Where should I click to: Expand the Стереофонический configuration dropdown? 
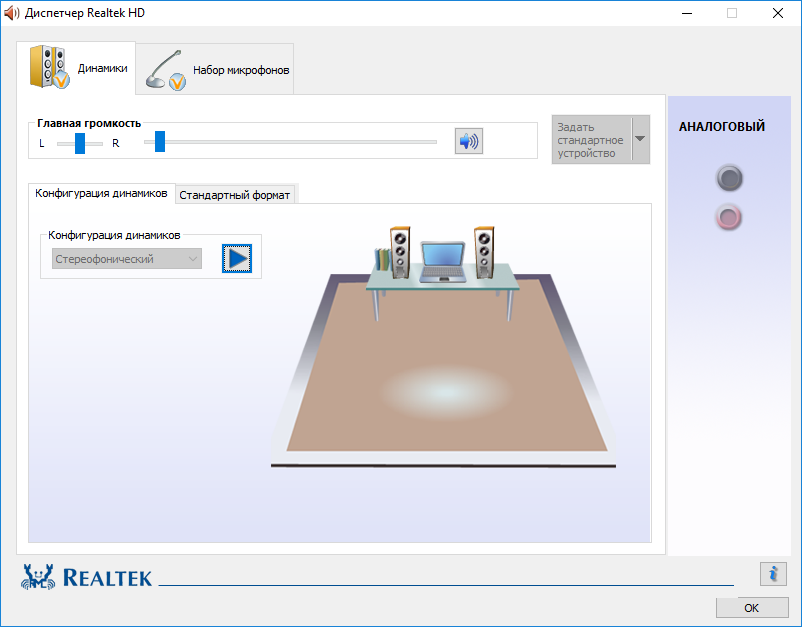(127, 259)
